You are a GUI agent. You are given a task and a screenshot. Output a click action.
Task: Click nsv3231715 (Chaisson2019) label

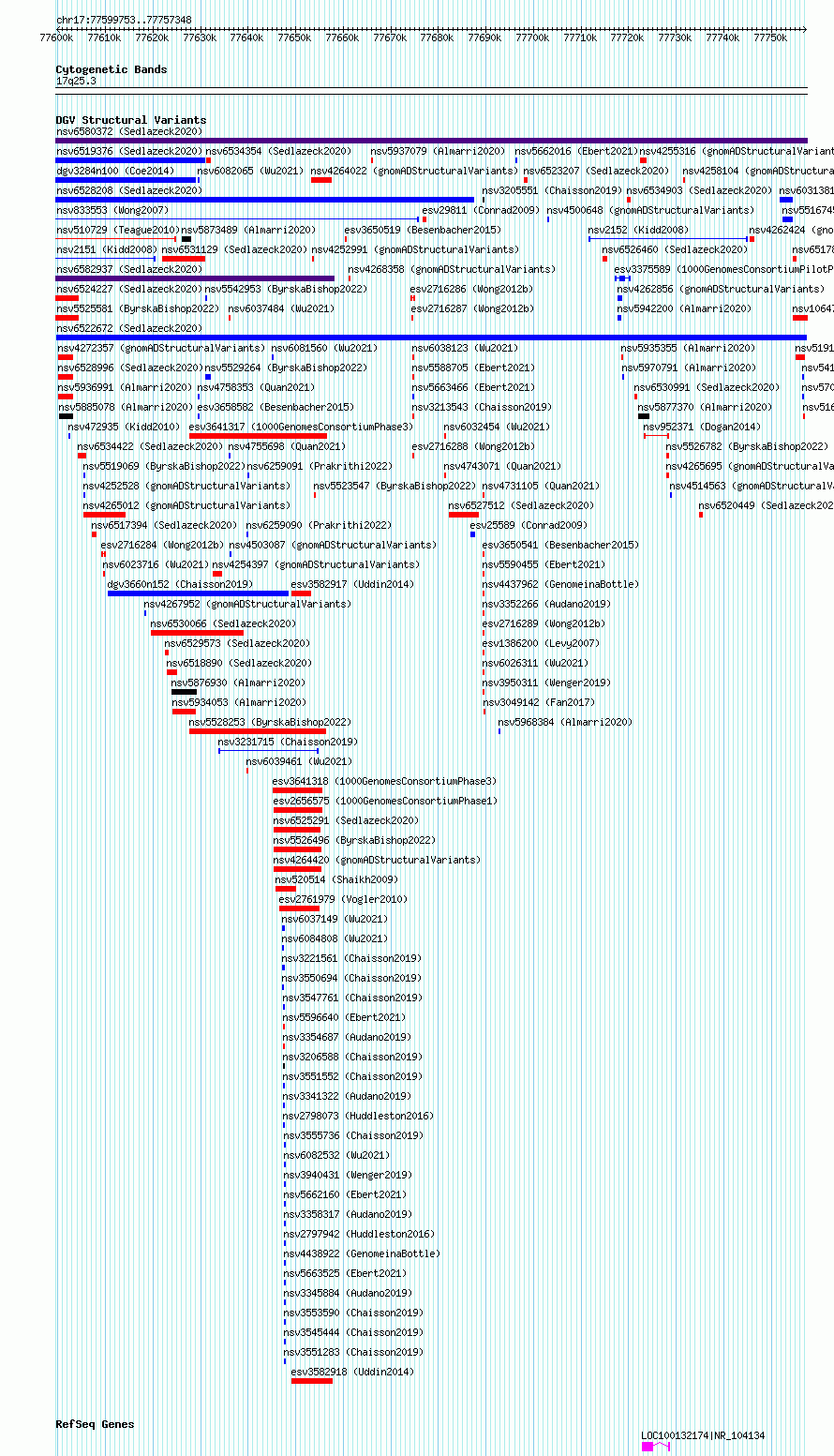[288, 742]
